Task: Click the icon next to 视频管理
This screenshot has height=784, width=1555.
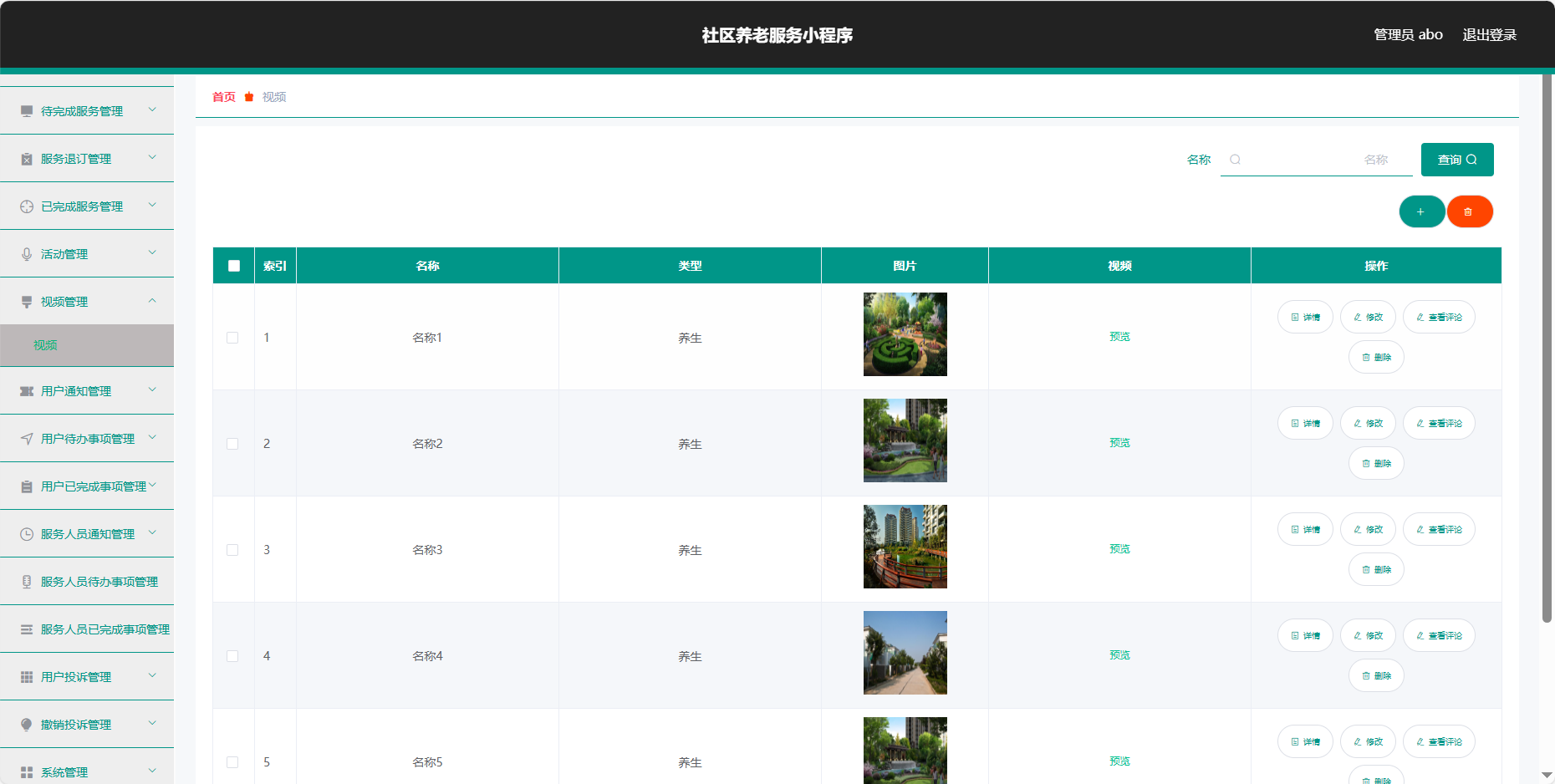Action: [x=27, y=302]
